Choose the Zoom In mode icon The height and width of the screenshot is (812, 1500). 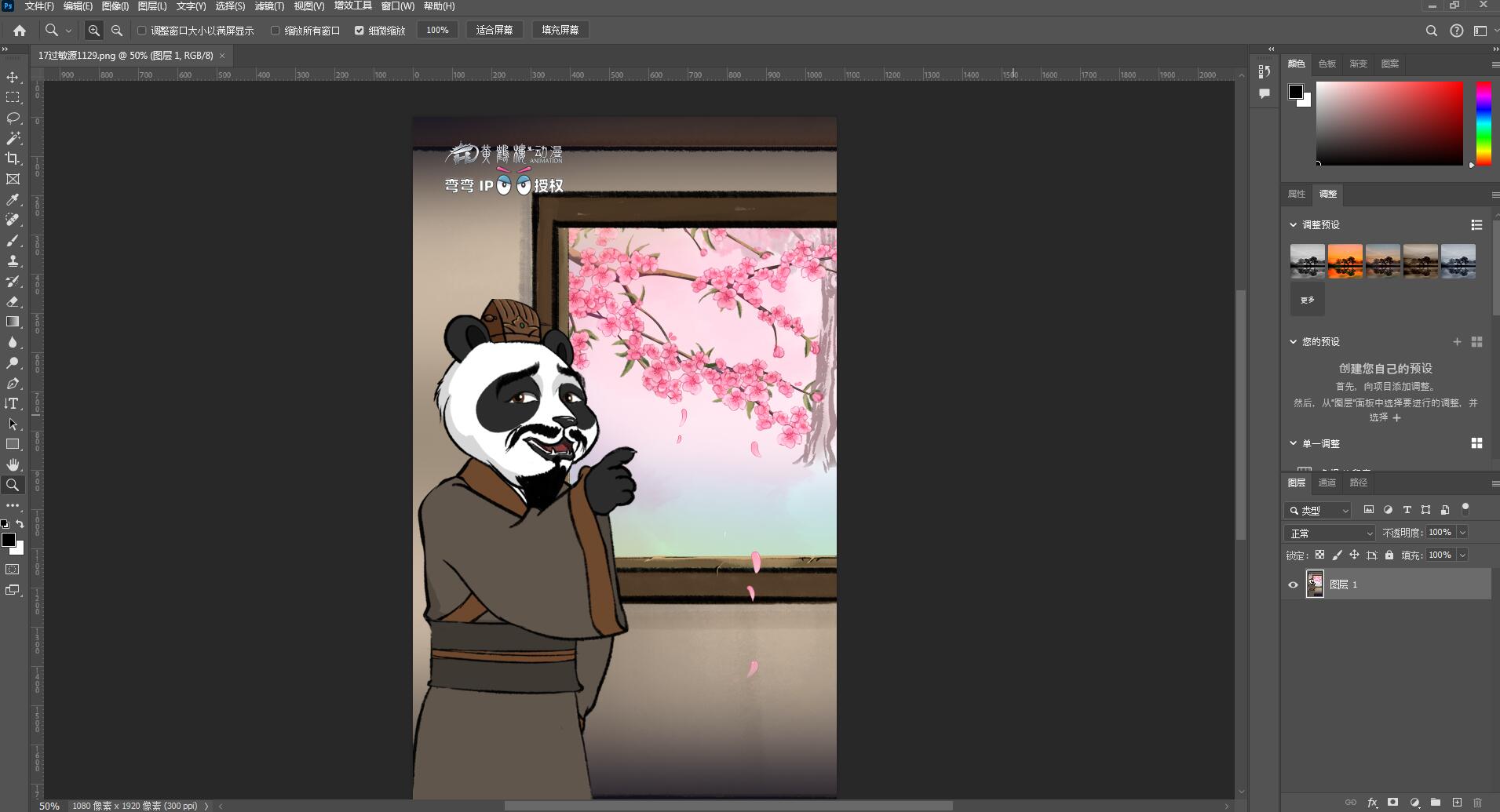93,30
